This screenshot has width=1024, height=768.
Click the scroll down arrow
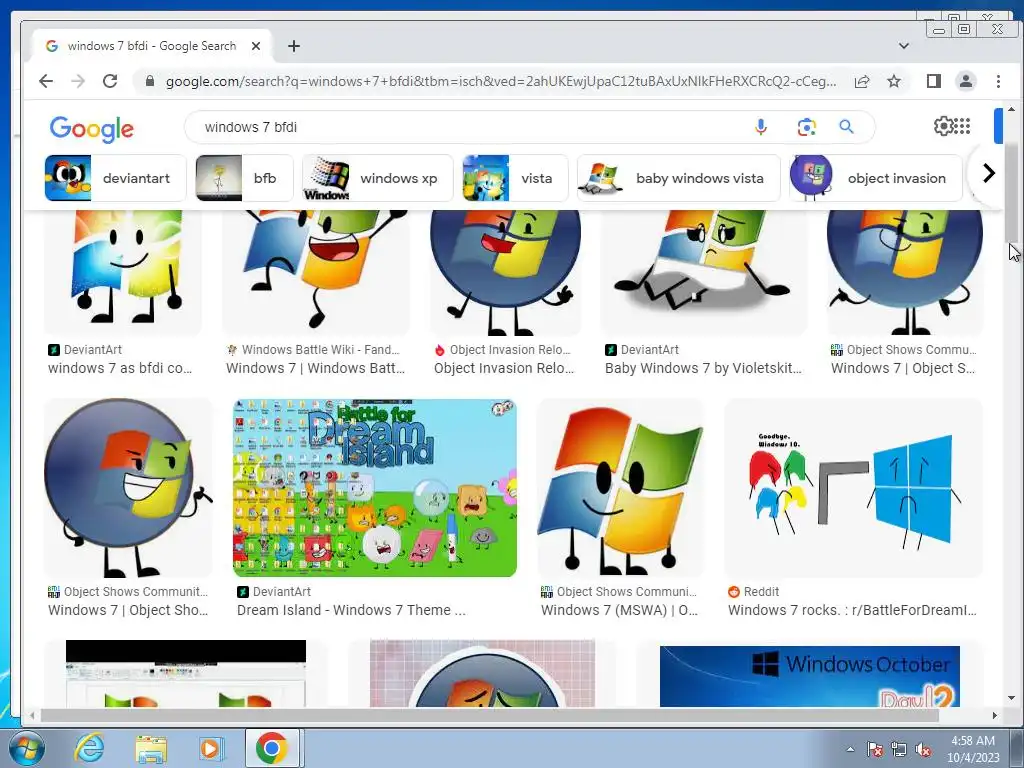pos(1011,698)
